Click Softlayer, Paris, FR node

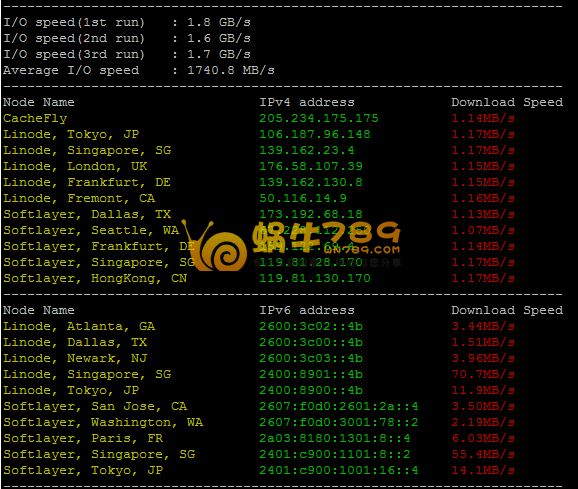click(83, 439)
